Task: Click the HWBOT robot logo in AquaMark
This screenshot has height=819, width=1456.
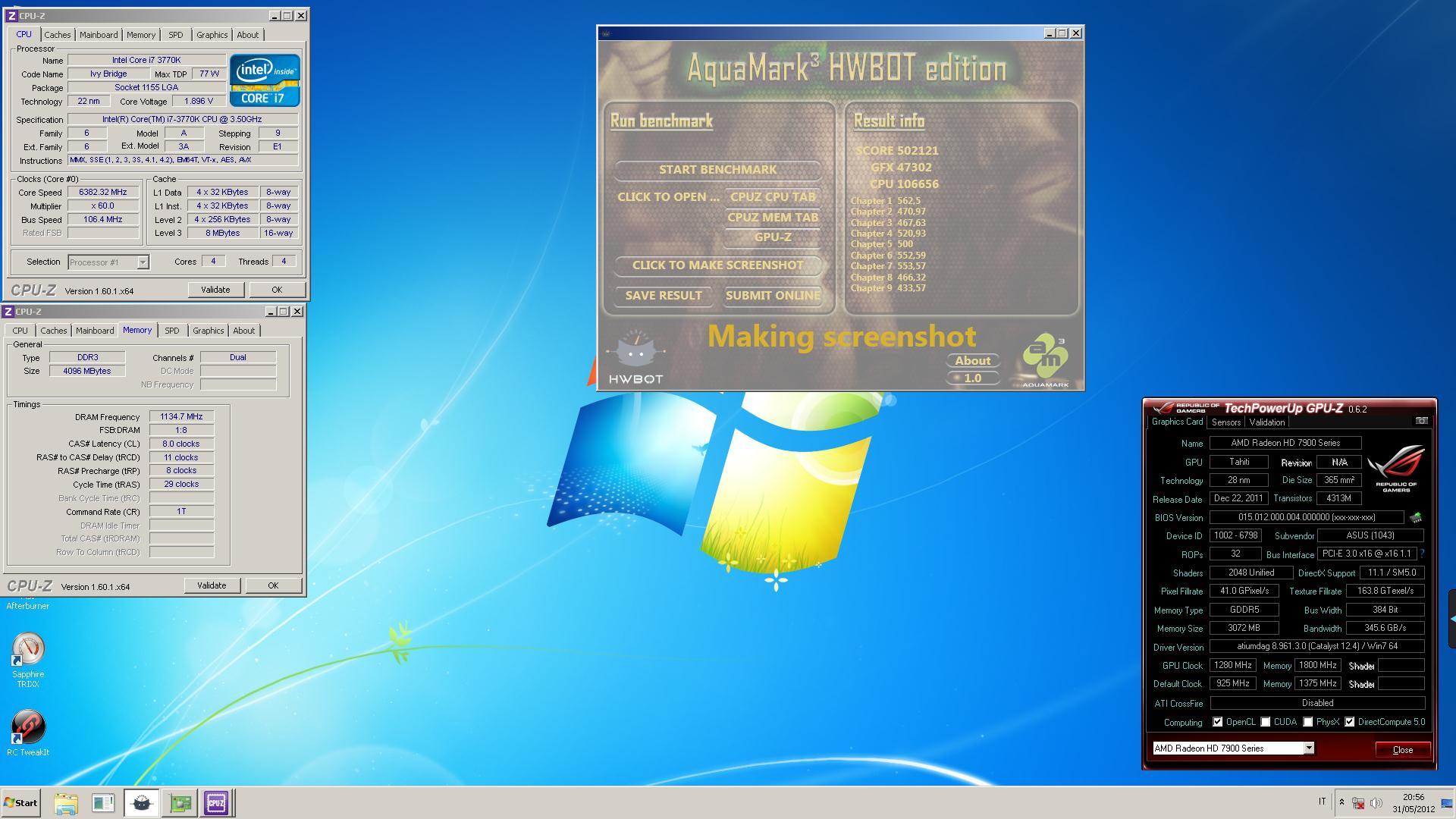Action: tap(636, 356)
